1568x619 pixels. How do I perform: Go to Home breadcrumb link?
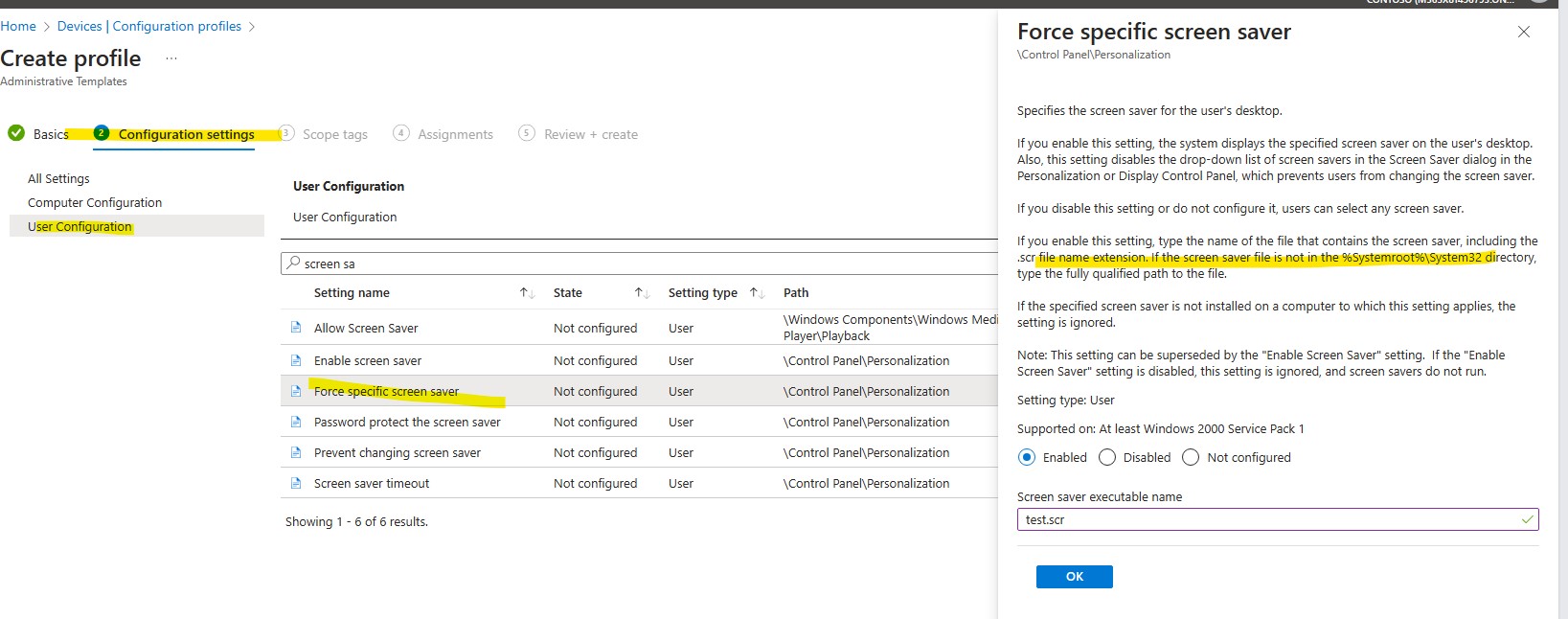click(x=18, y=26)
